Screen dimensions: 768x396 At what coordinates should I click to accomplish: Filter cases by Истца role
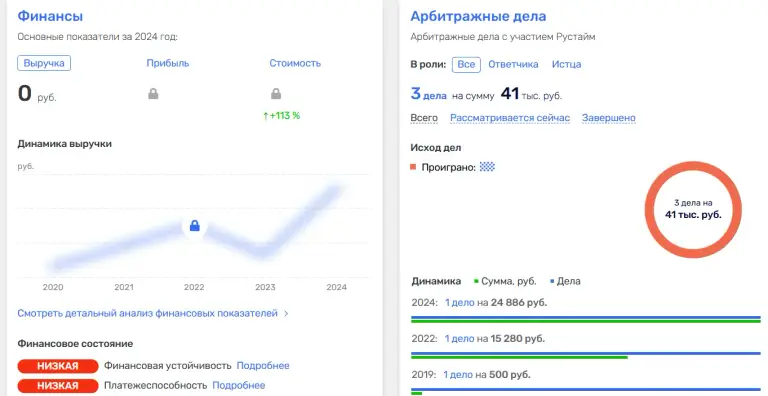(566, 64)
